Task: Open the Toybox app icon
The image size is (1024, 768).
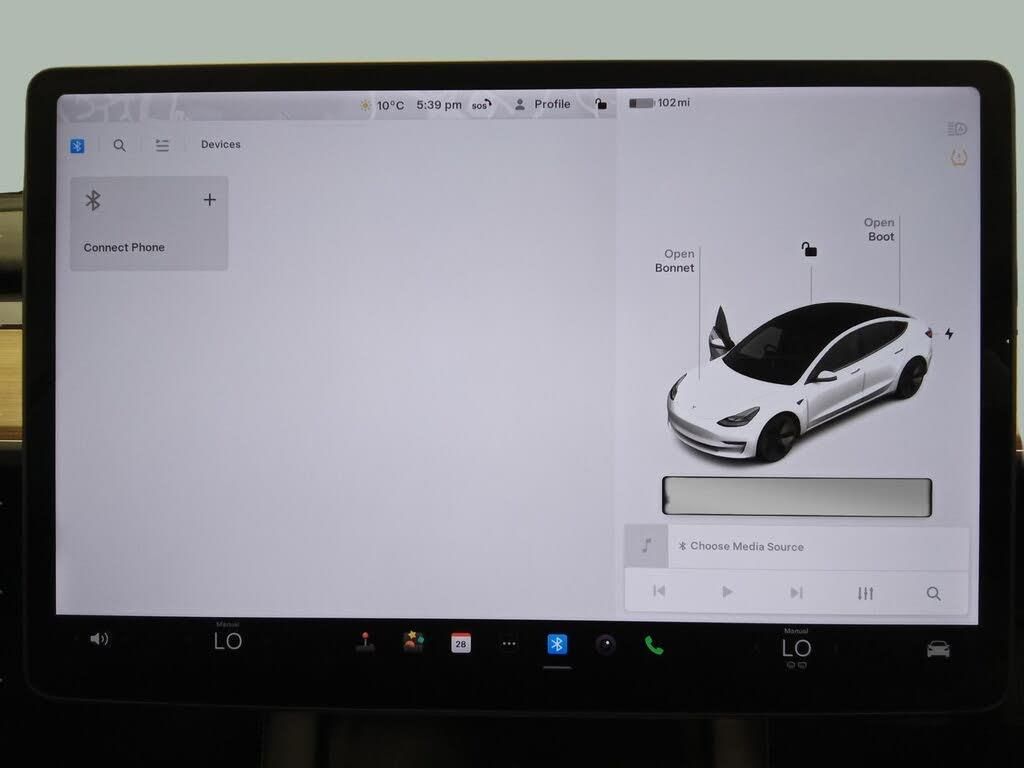Action: pos(413,642)
